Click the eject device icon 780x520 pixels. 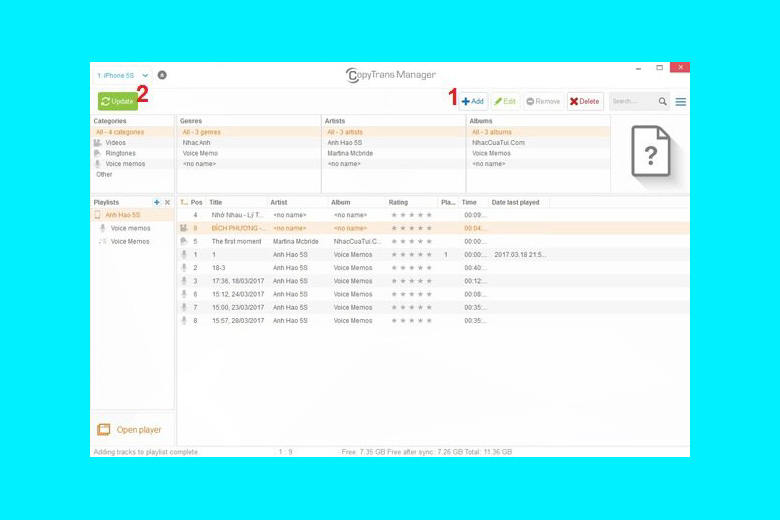(162, 75)
